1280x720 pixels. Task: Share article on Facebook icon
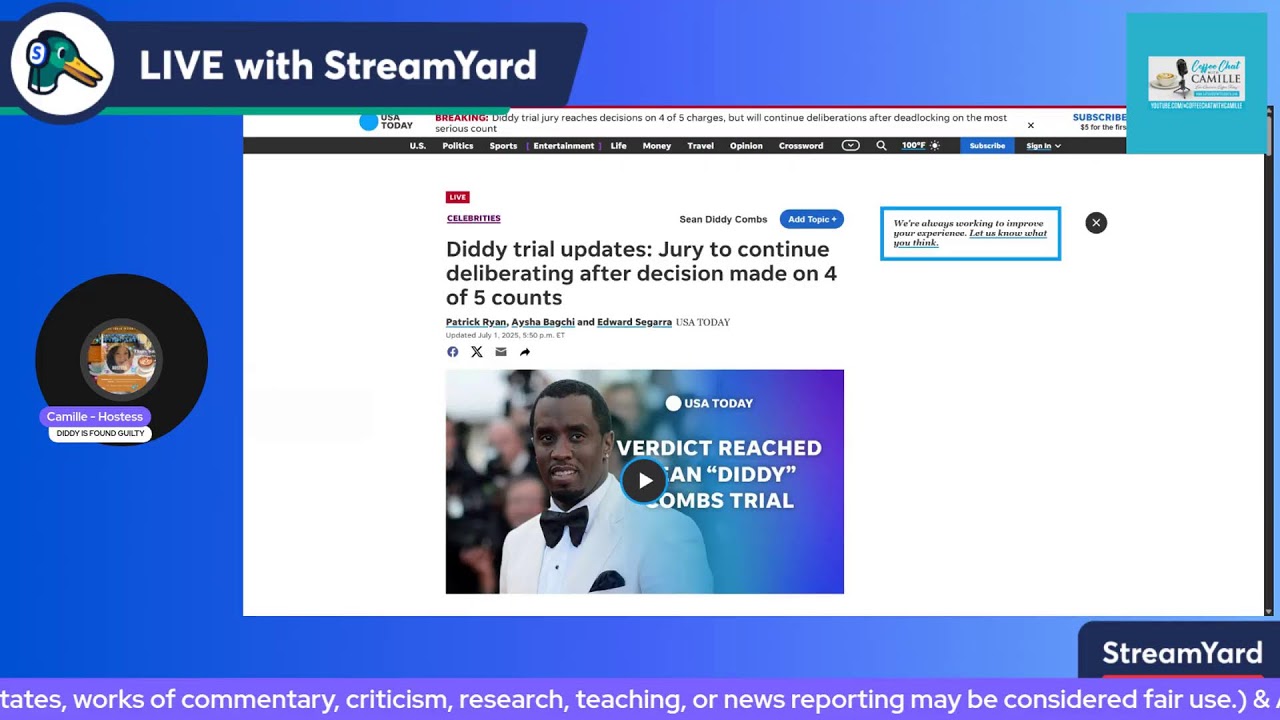(x=453, y=352)
